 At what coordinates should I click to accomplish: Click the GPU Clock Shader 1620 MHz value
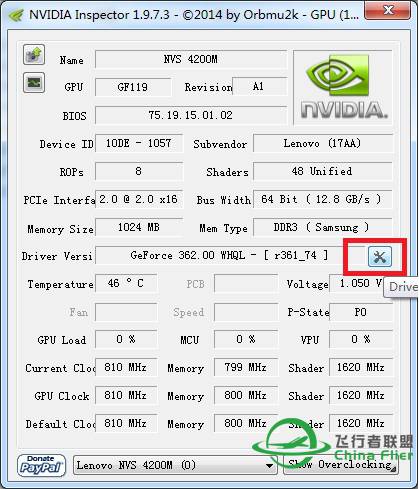tap(361, 395)
